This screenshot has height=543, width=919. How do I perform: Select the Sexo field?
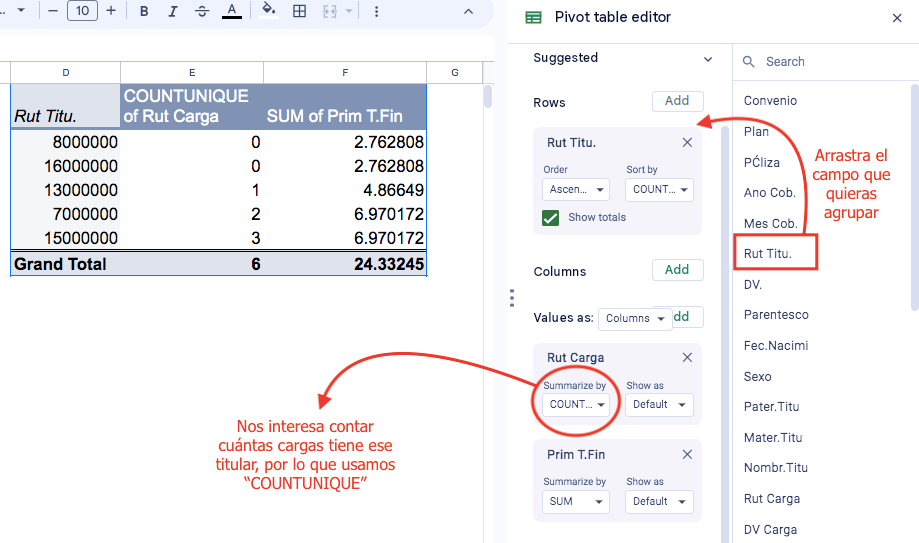(757, 377)
